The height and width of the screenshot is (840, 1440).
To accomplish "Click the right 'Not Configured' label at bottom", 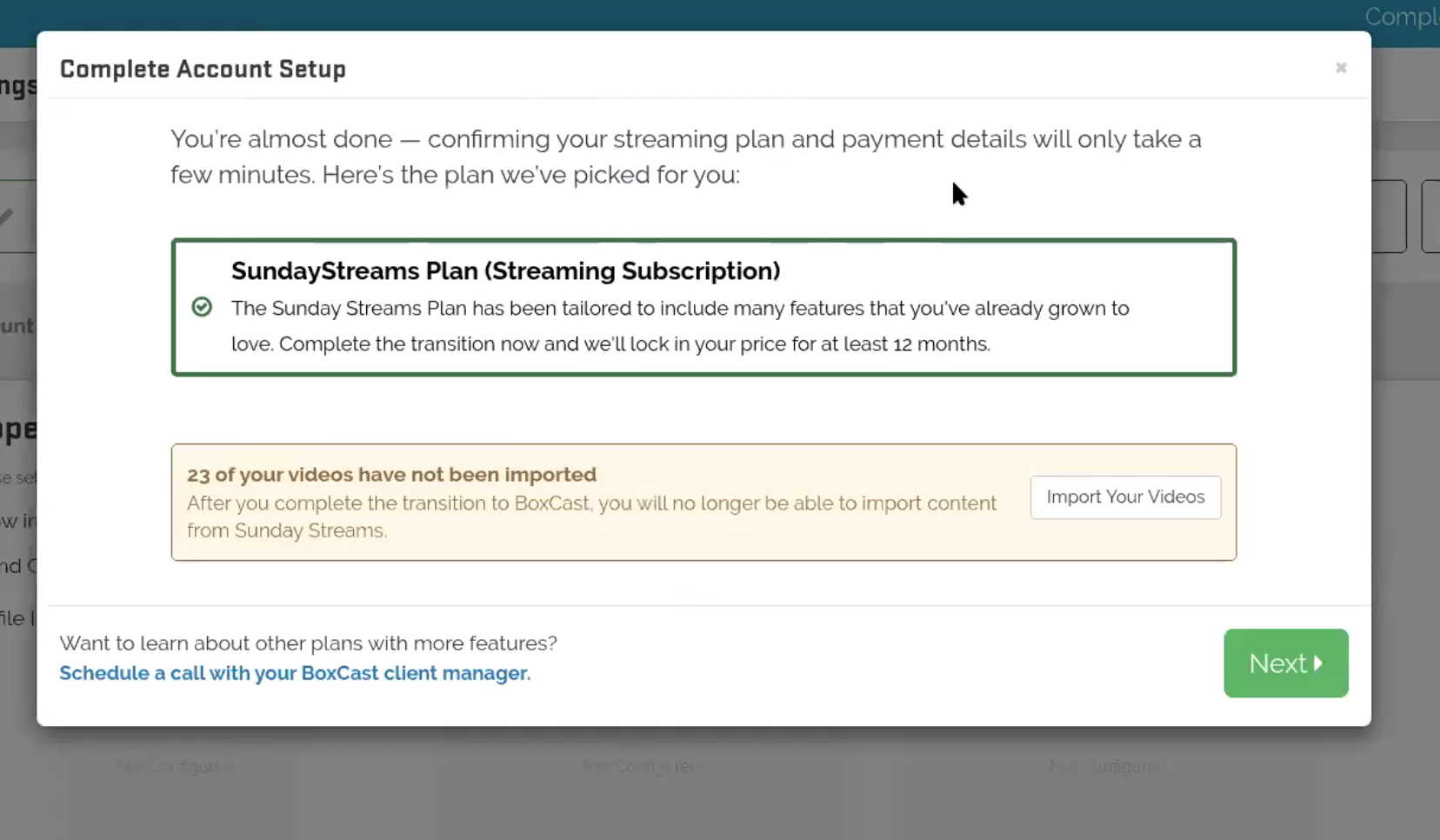I will click(1107, 767).
